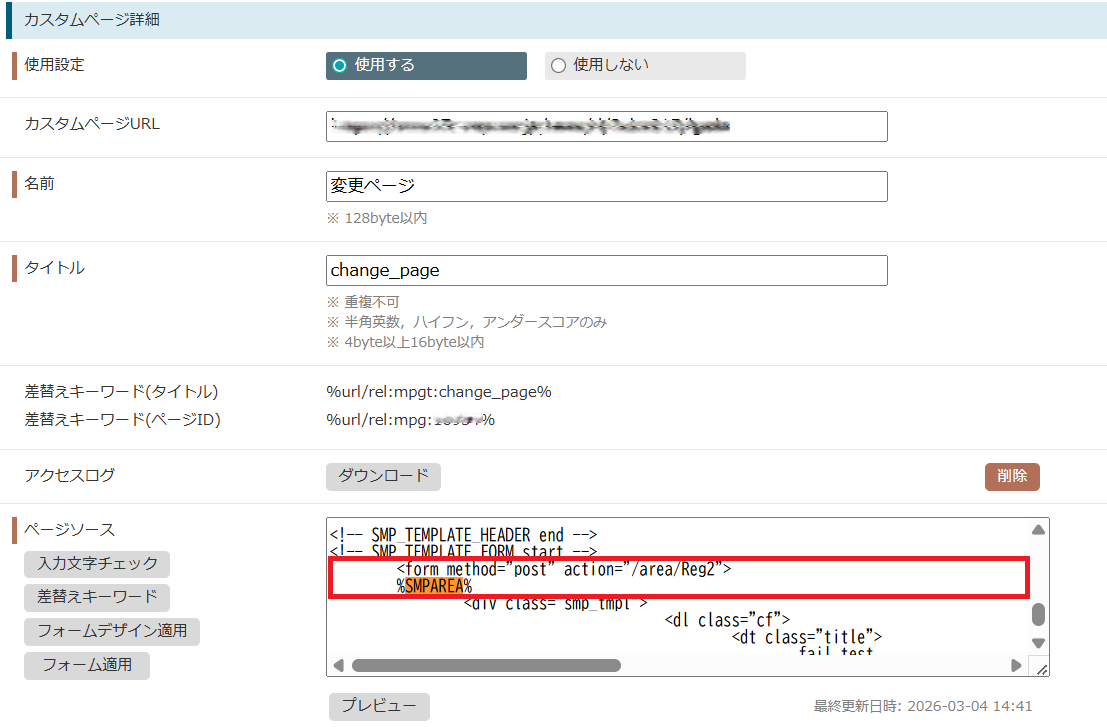Click the horizontal scroll left arrow

pyautogui.click(x=337, y=666)
